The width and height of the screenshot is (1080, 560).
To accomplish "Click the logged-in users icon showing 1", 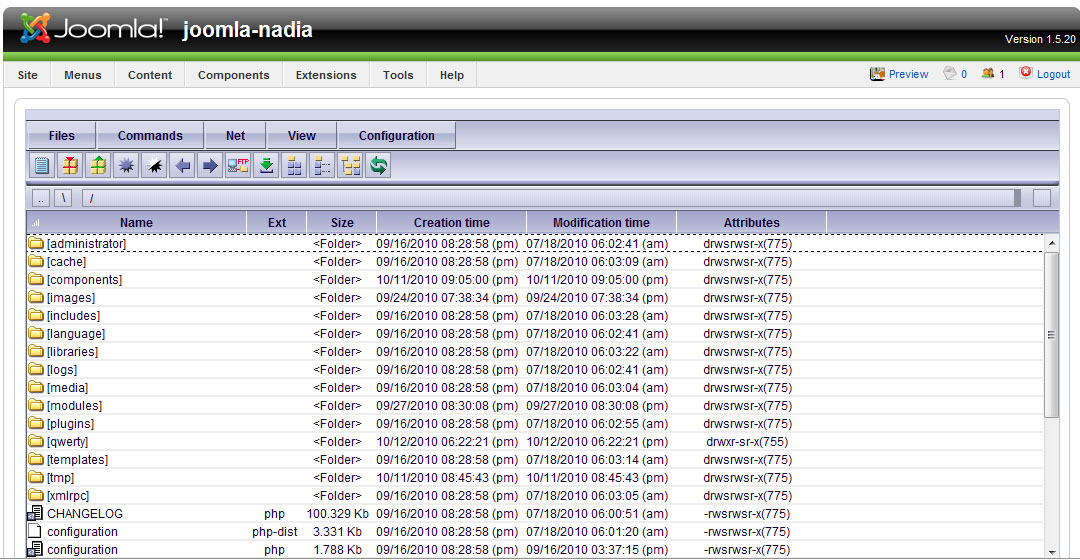I will pyautogui.click(x=988, y=73).
